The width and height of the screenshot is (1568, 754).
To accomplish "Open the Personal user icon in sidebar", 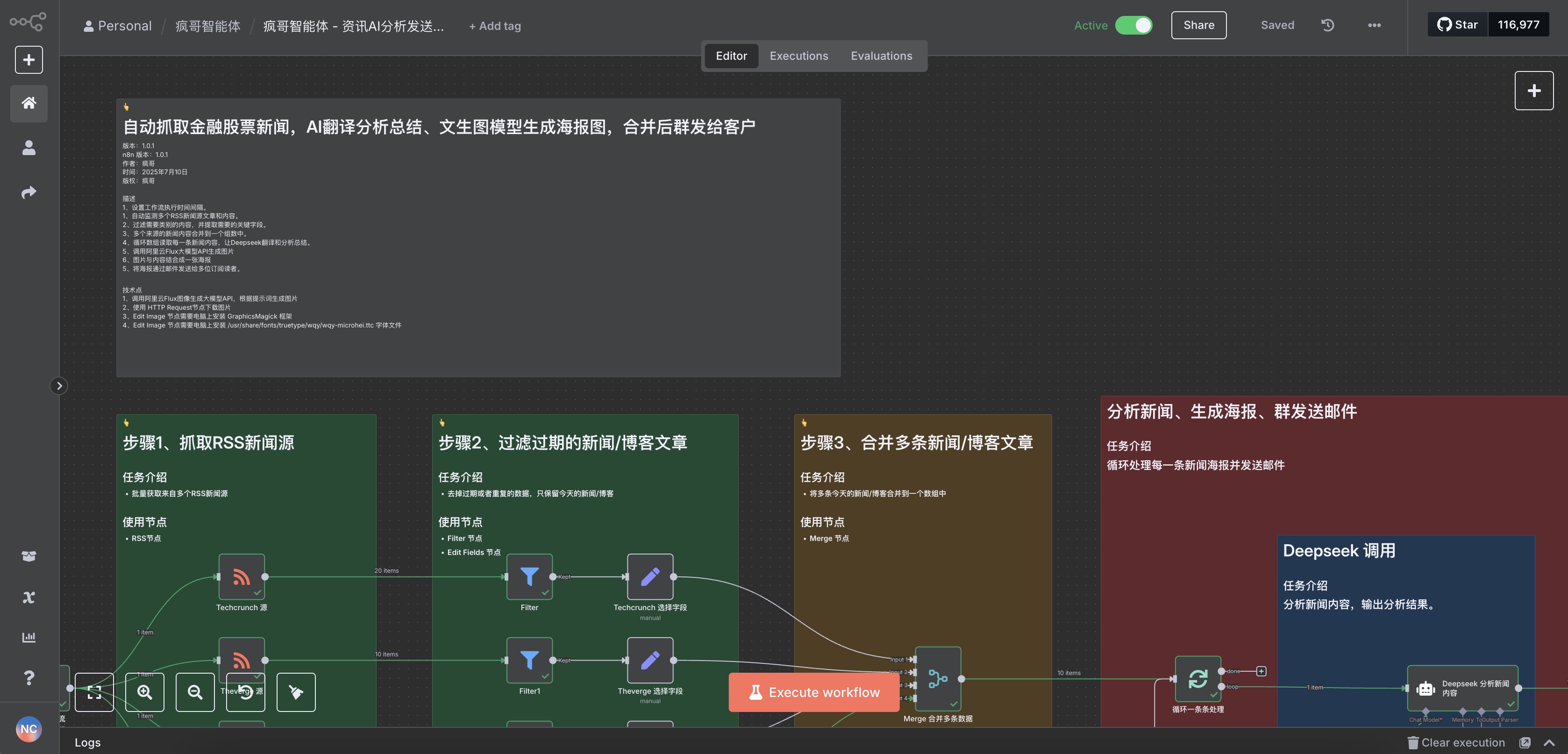I will 29,148.
